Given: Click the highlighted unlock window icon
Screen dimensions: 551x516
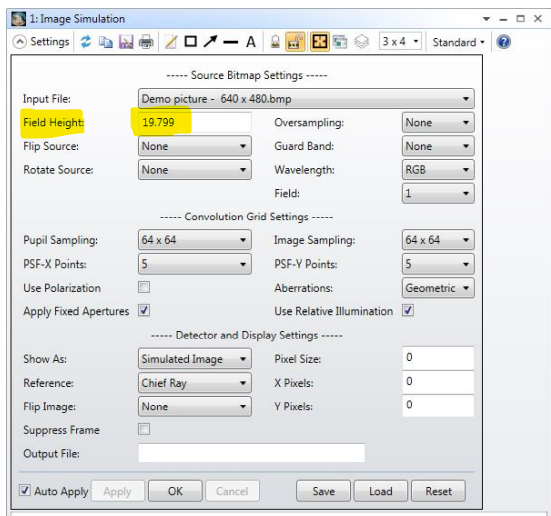Looking at the screenshot, I should click(x=295, y=42).
